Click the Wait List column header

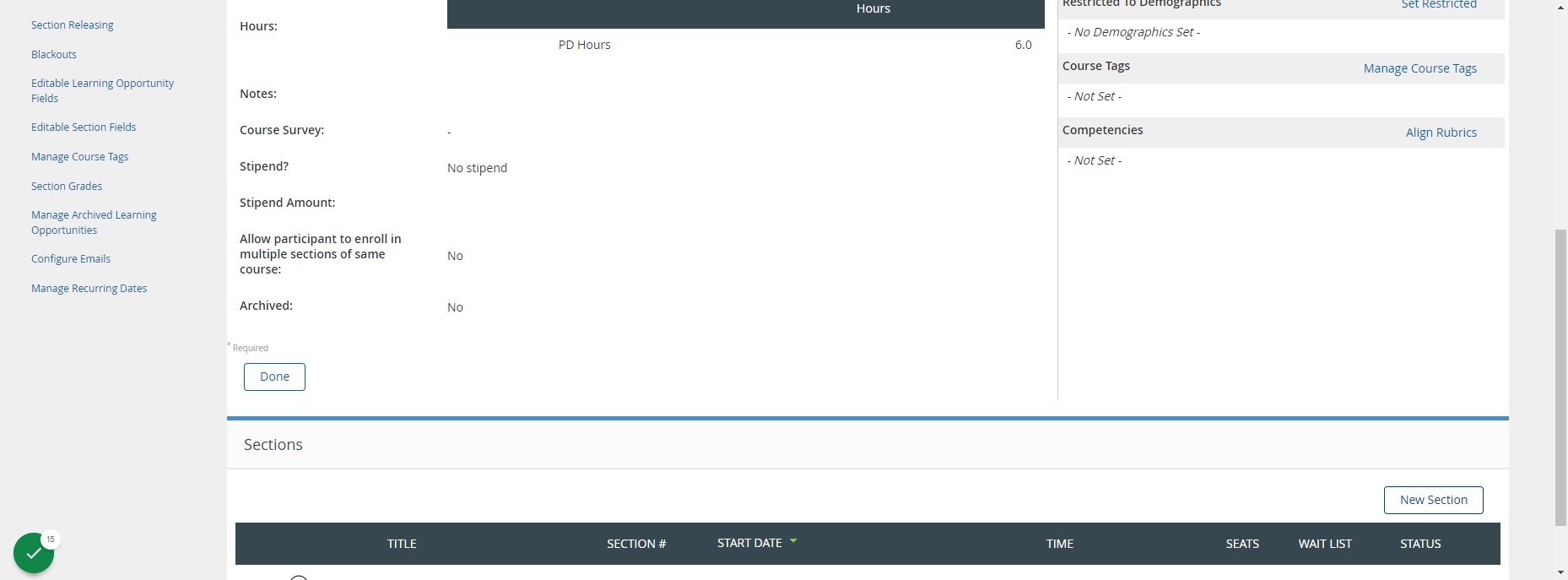[1325, 544]
